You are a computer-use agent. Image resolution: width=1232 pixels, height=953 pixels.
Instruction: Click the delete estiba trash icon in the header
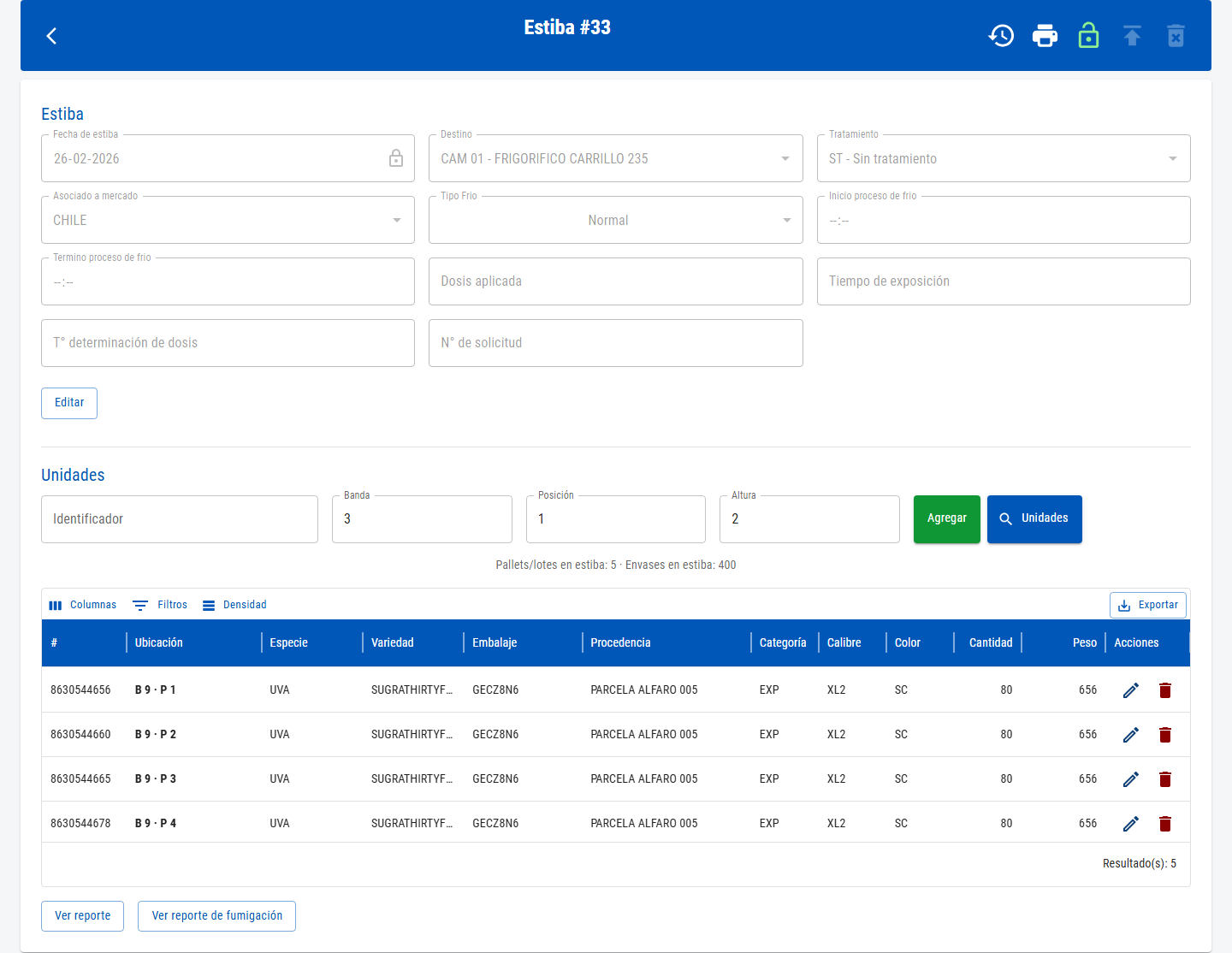pos(1176,36)
